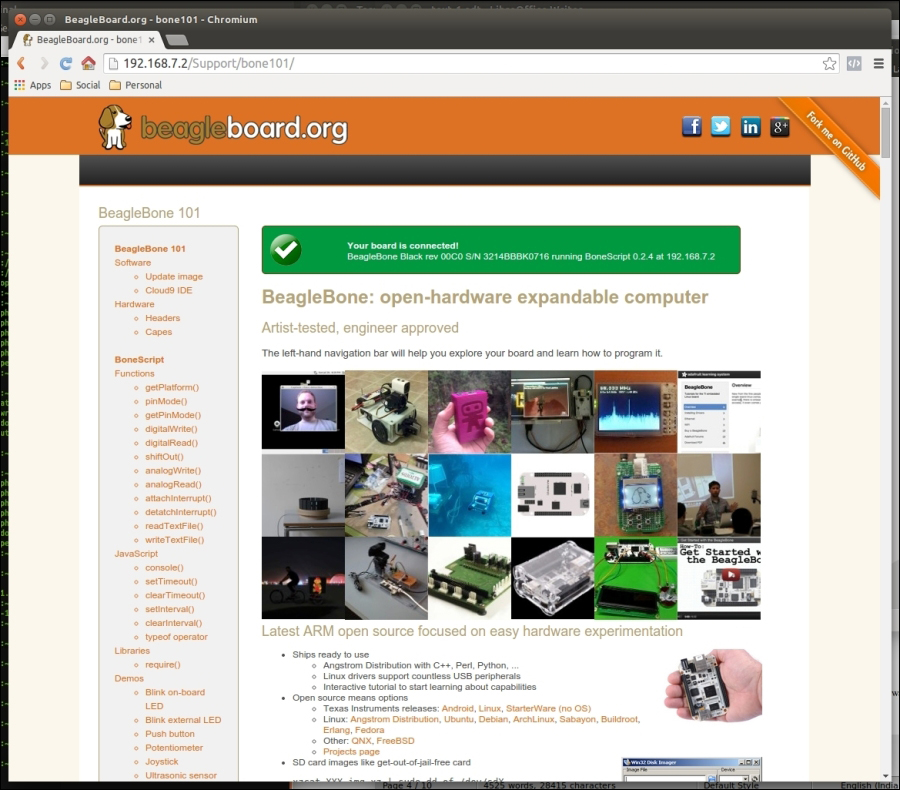
Task: Open a new browser tab
Action: tap(177, 40)
